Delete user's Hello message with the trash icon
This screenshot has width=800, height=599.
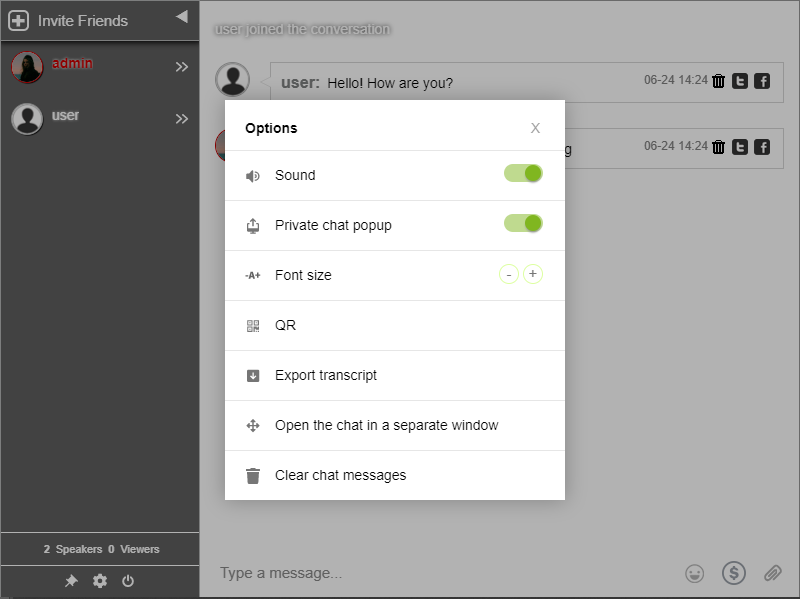(718, 81)
